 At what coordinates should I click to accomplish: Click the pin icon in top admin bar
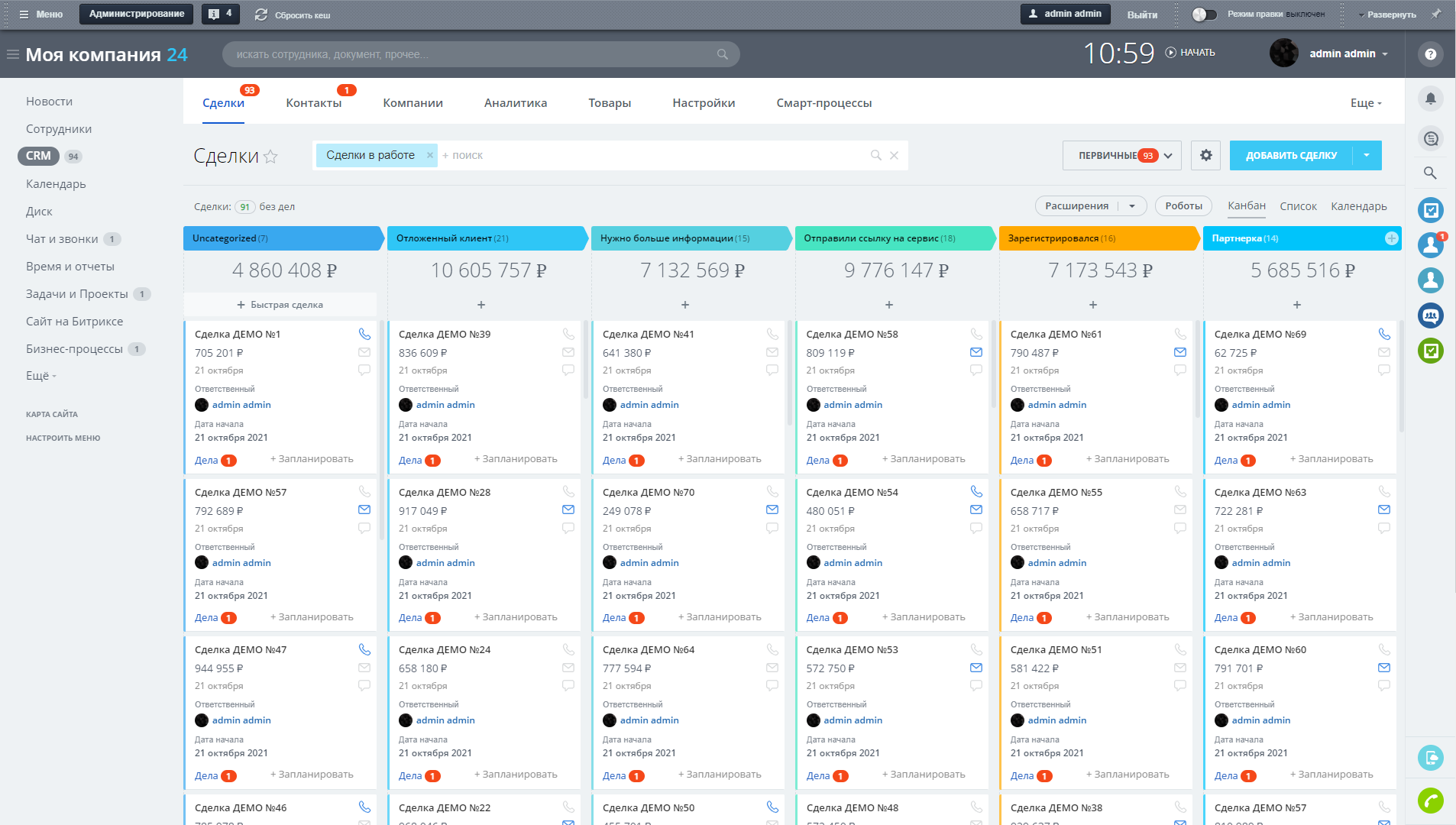[x=1436, y=14]
